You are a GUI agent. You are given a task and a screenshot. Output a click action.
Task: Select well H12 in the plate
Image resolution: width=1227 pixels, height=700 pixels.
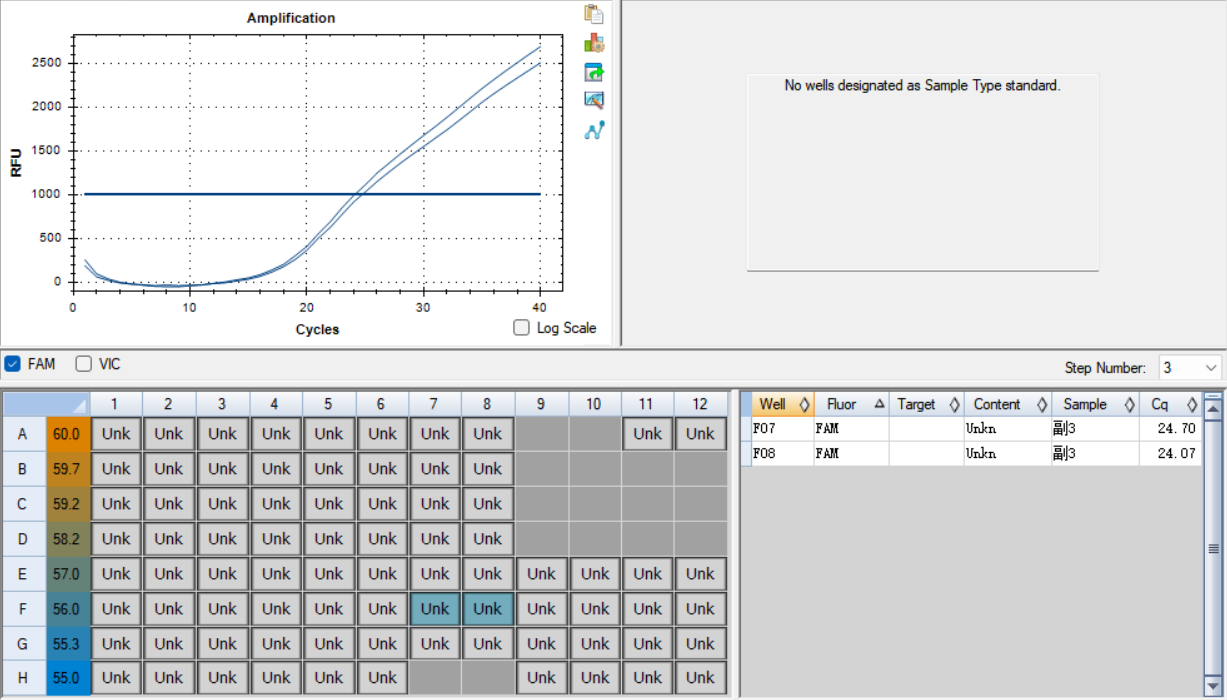[700, 677]
